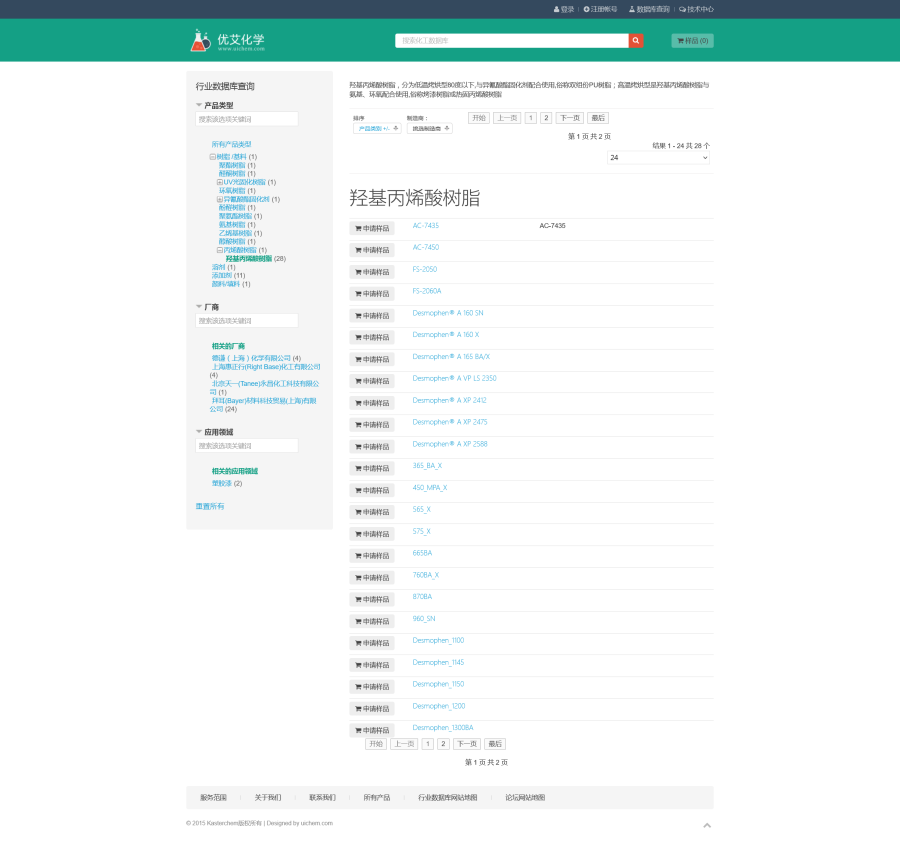
Task: Open 联系我们 in the footer menu
Action: (322, 798)
